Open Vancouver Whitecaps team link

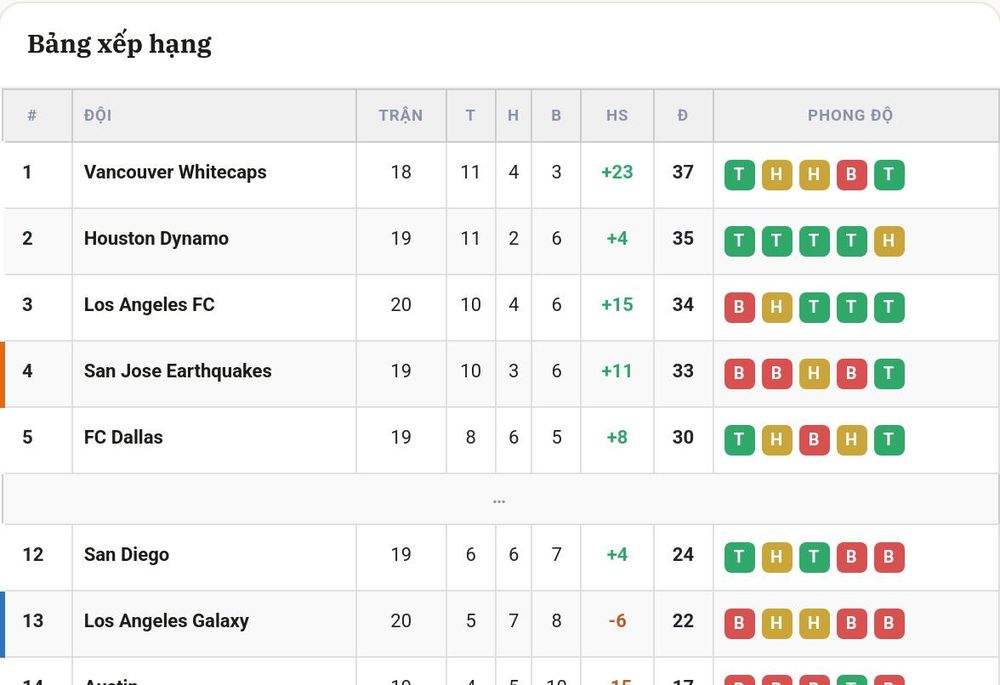[x=175, y=172]
